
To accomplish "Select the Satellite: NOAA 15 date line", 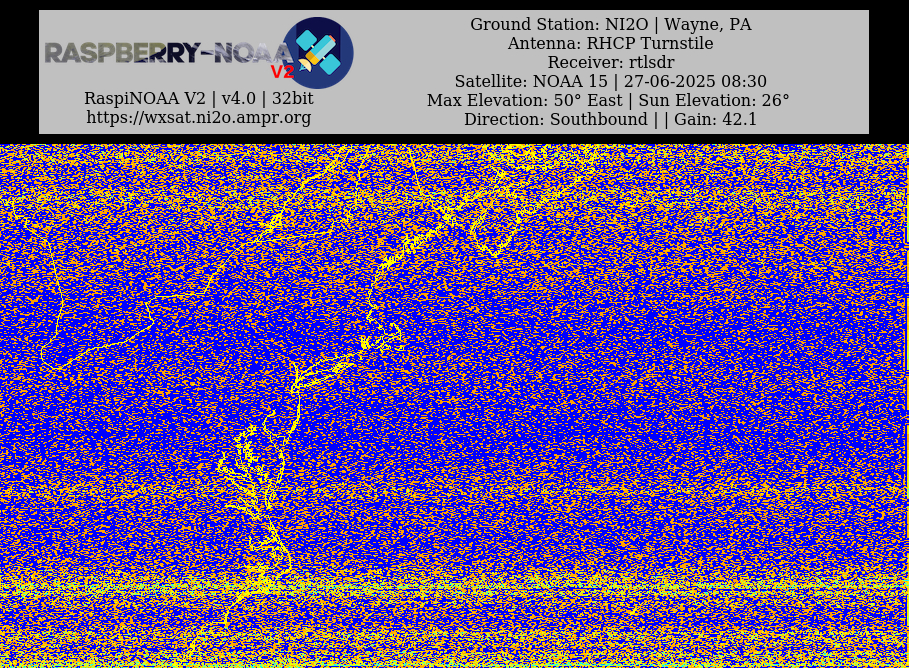I will point(610,81).
